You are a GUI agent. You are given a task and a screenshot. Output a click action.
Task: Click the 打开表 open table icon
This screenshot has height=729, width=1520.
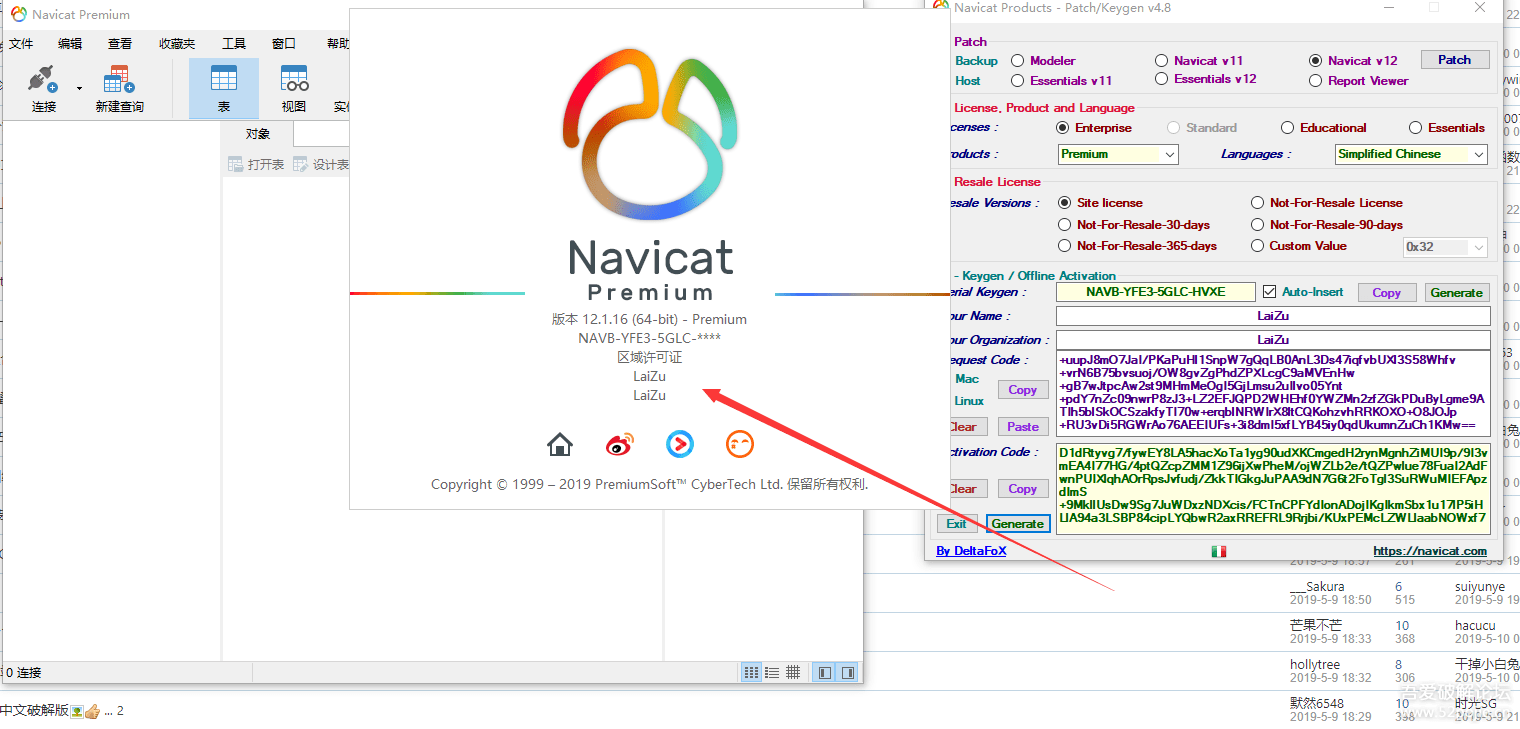pos(235,164)
